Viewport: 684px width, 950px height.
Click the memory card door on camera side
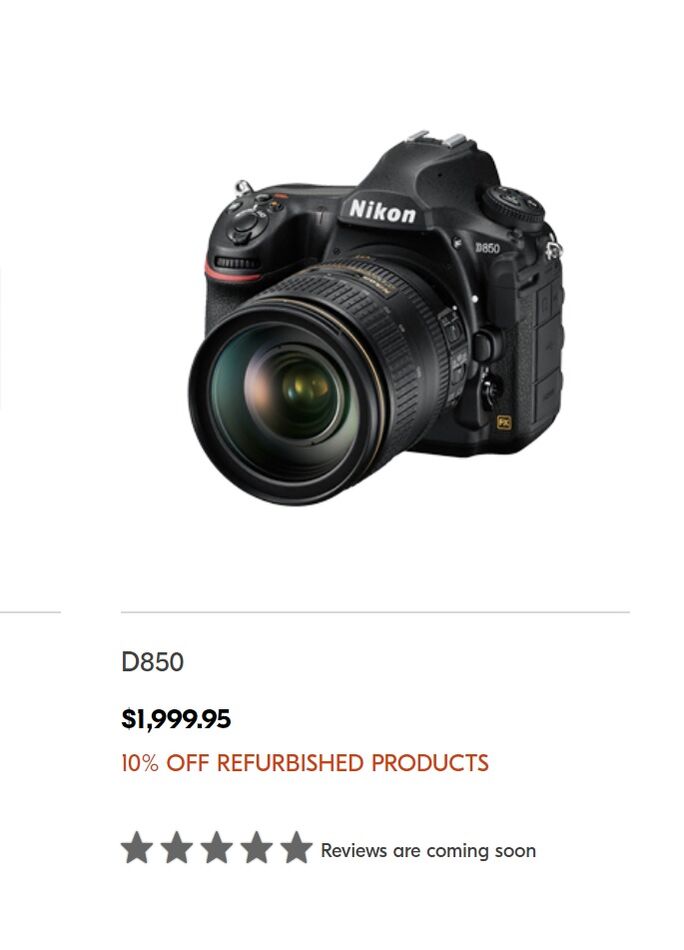pyautogui.click(x=545, y=351)
